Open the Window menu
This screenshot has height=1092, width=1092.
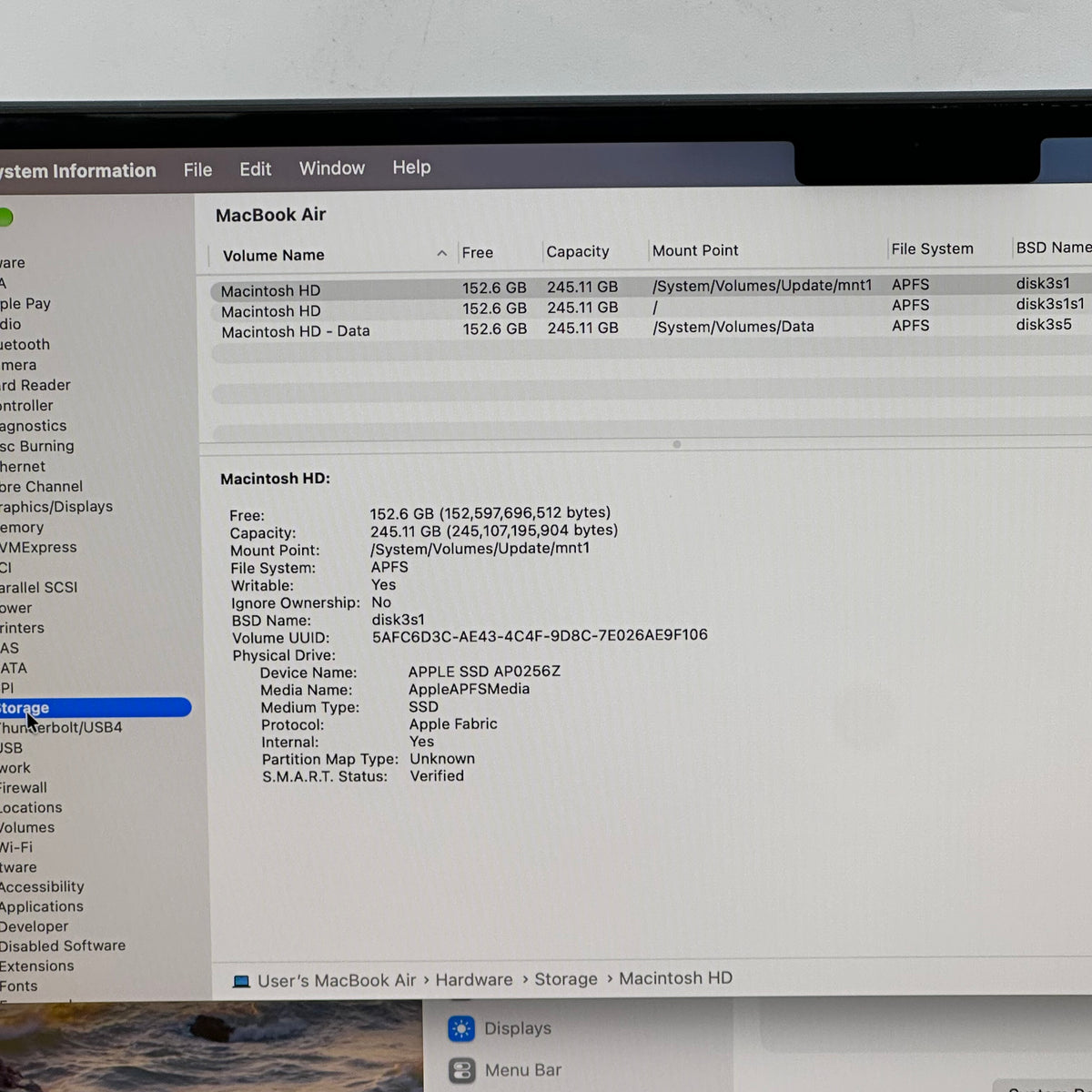pyautogui.click(x=332, y=168)
